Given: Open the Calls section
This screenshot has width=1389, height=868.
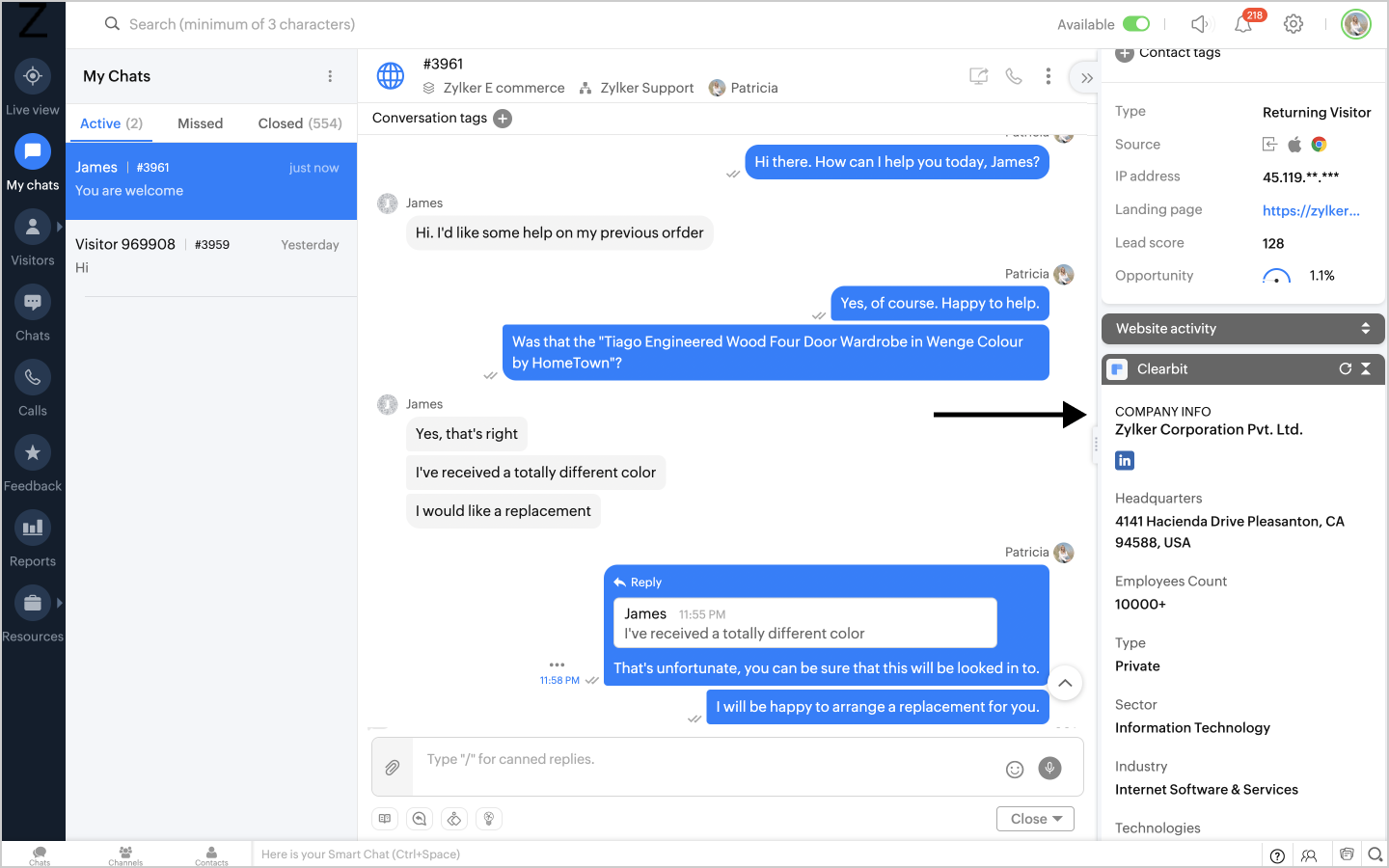Looking at the screenshot, I should 33,388.
